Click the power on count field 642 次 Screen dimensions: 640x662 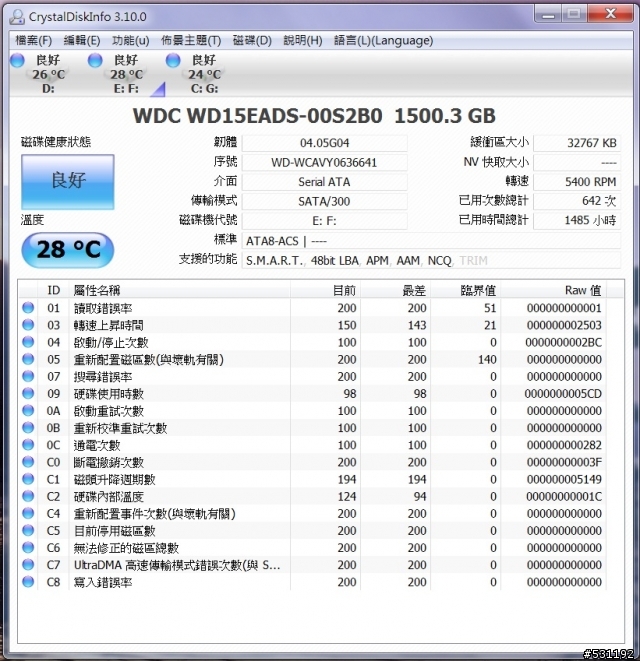pyautogui.click(x=577, y=201)
